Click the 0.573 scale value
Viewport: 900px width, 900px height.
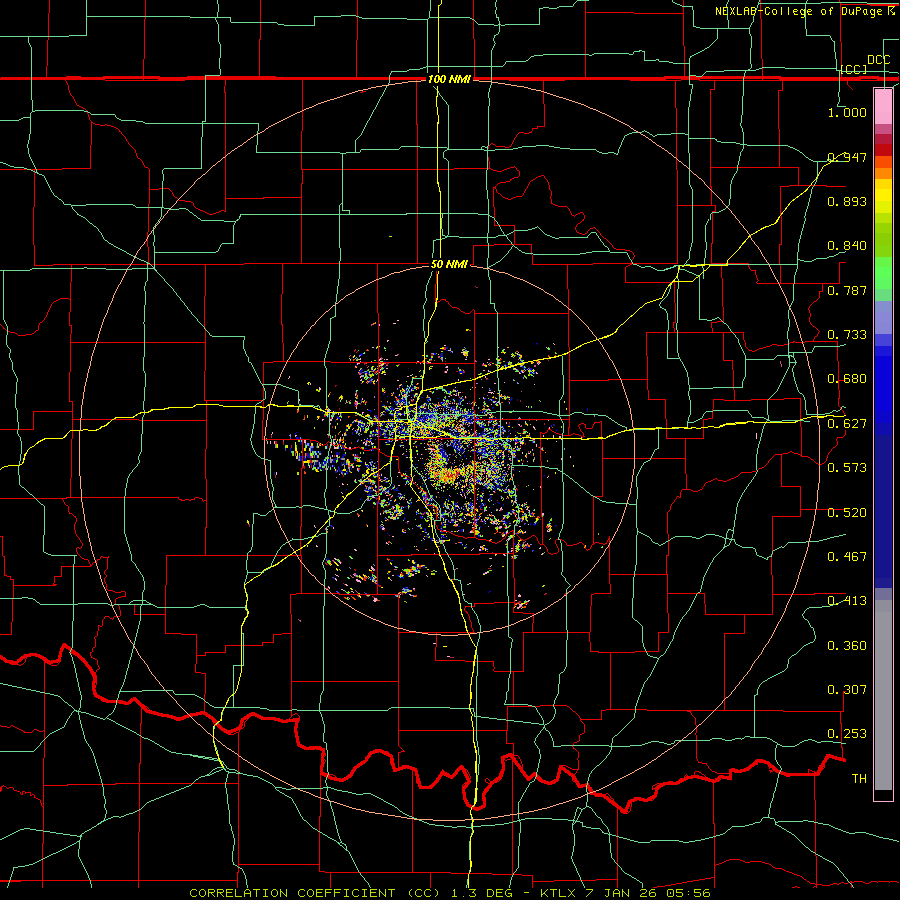tap(847, 468)
